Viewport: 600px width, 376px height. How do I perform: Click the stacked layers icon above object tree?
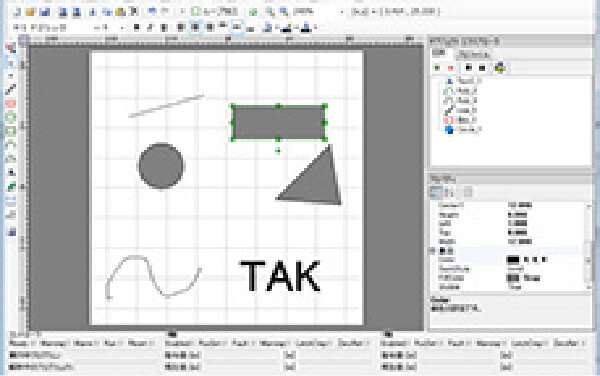500,68
